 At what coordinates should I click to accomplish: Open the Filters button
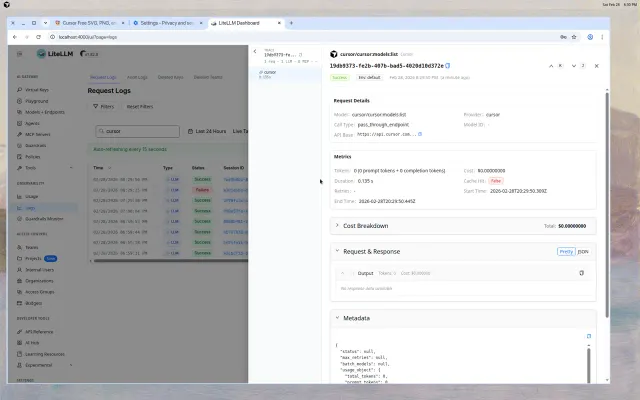coord(104,107)
